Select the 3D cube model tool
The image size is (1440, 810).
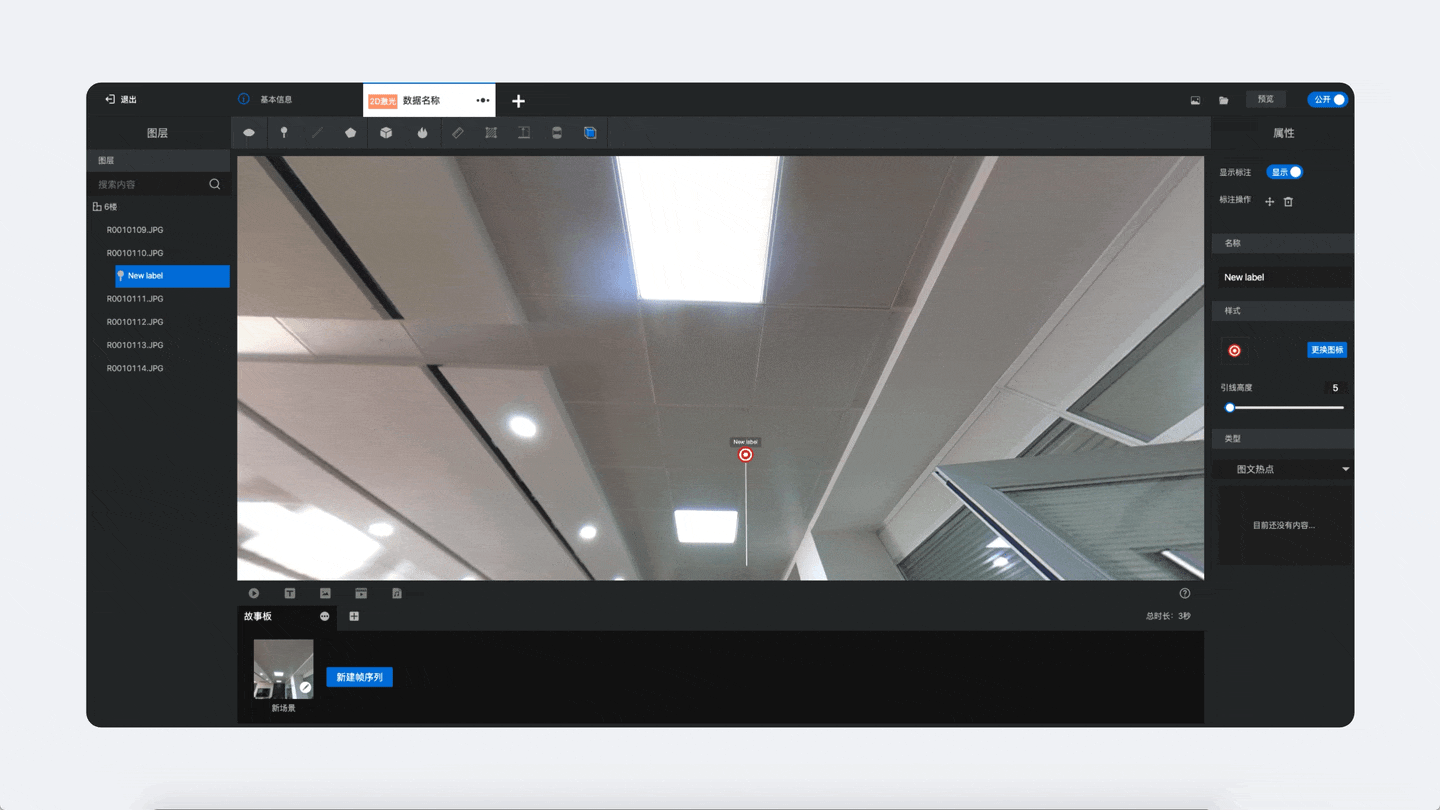pyautogui.click(x=386, y=133)
